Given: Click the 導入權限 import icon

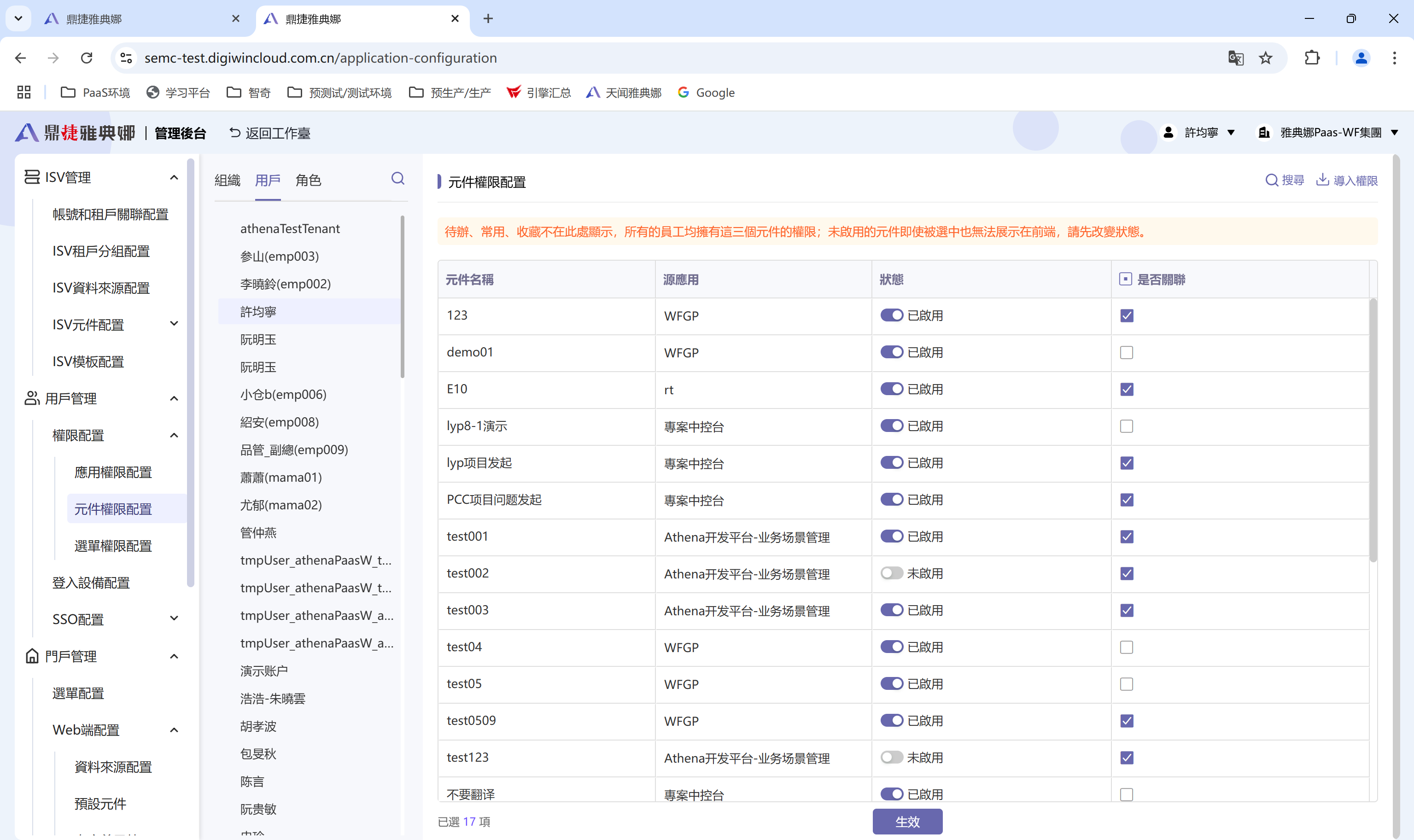Looking at the screenshot, I should tap(1322, 180).
